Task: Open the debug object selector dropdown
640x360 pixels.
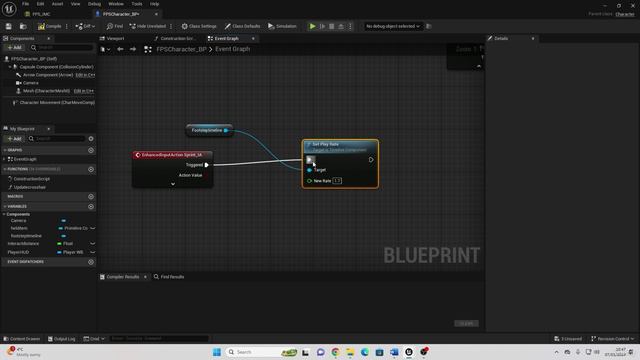Action: (393, 26)
